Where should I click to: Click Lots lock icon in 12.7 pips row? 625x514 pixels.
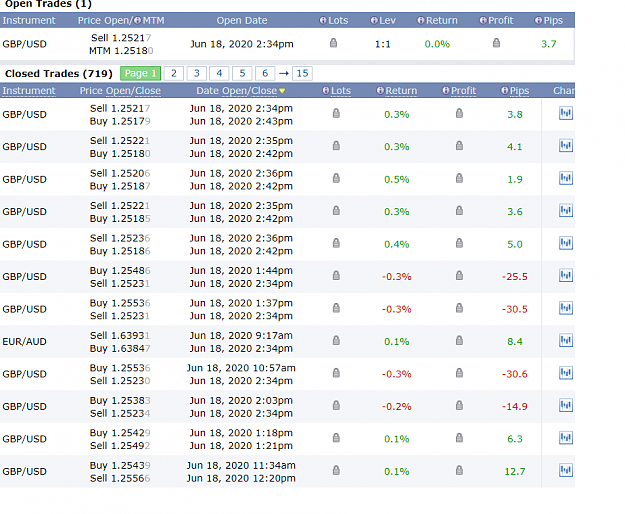point(336,471)
